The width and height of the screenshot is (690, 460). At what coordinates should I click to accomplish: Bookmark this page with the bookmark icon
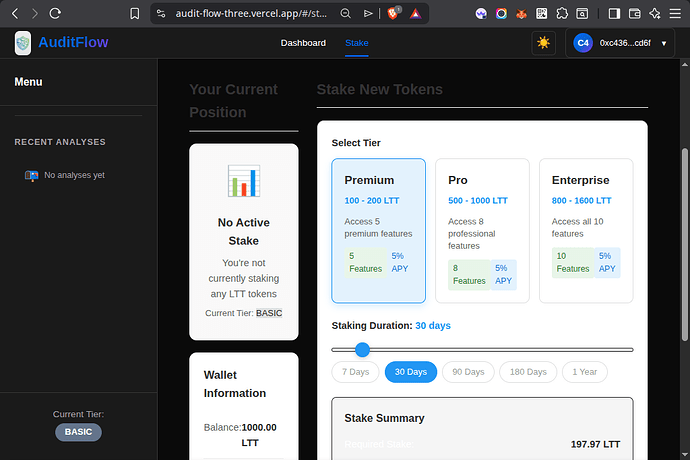pyautogui.click(x=135, y=14)
